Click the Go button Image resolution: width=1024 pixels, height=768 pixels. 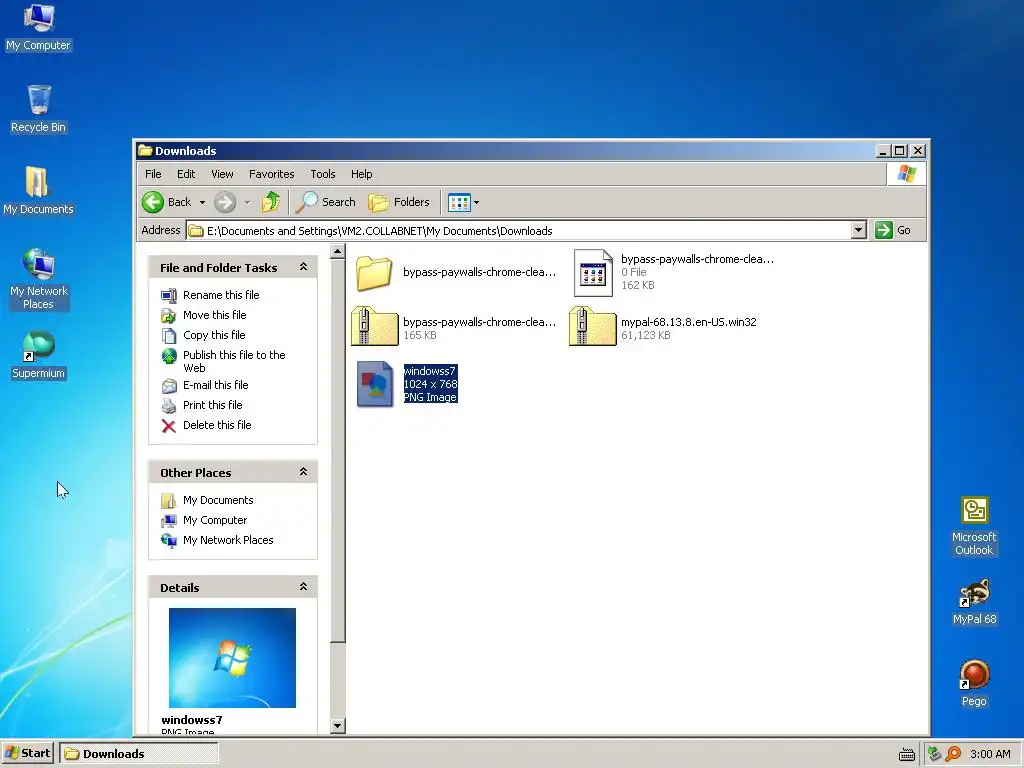893,230
